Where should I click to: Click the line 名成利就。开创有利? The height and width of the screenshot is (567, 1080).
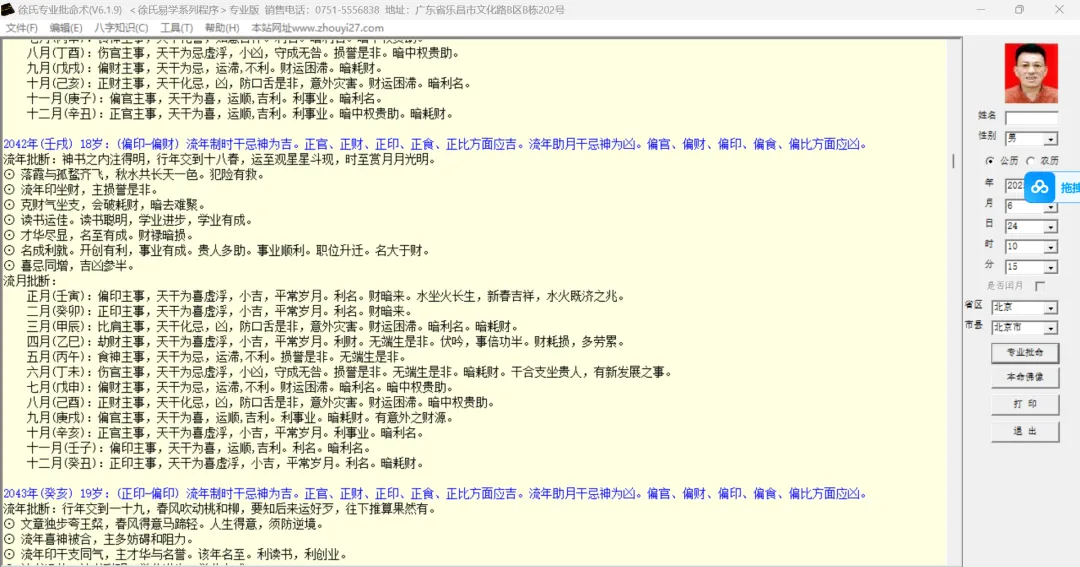pyautogui.click(x=217, y=251)
